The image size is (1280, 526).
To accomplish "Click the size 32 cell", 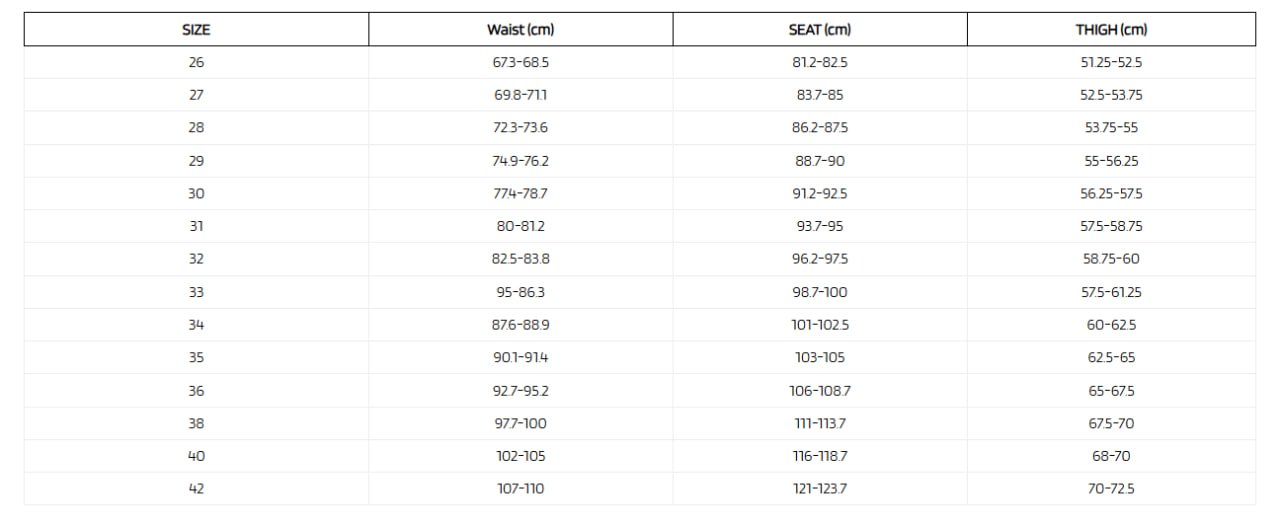I will pyautogui.click(x=196, y=259).
